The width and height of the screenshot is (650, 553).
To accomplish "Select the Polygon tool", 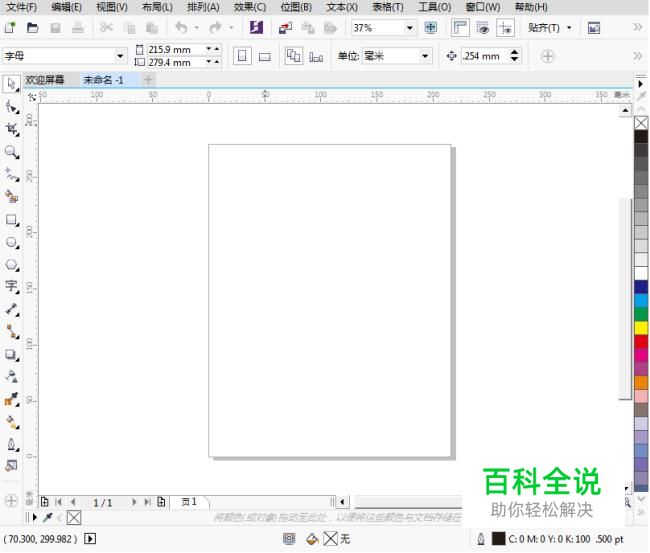I will click(12, 265).
